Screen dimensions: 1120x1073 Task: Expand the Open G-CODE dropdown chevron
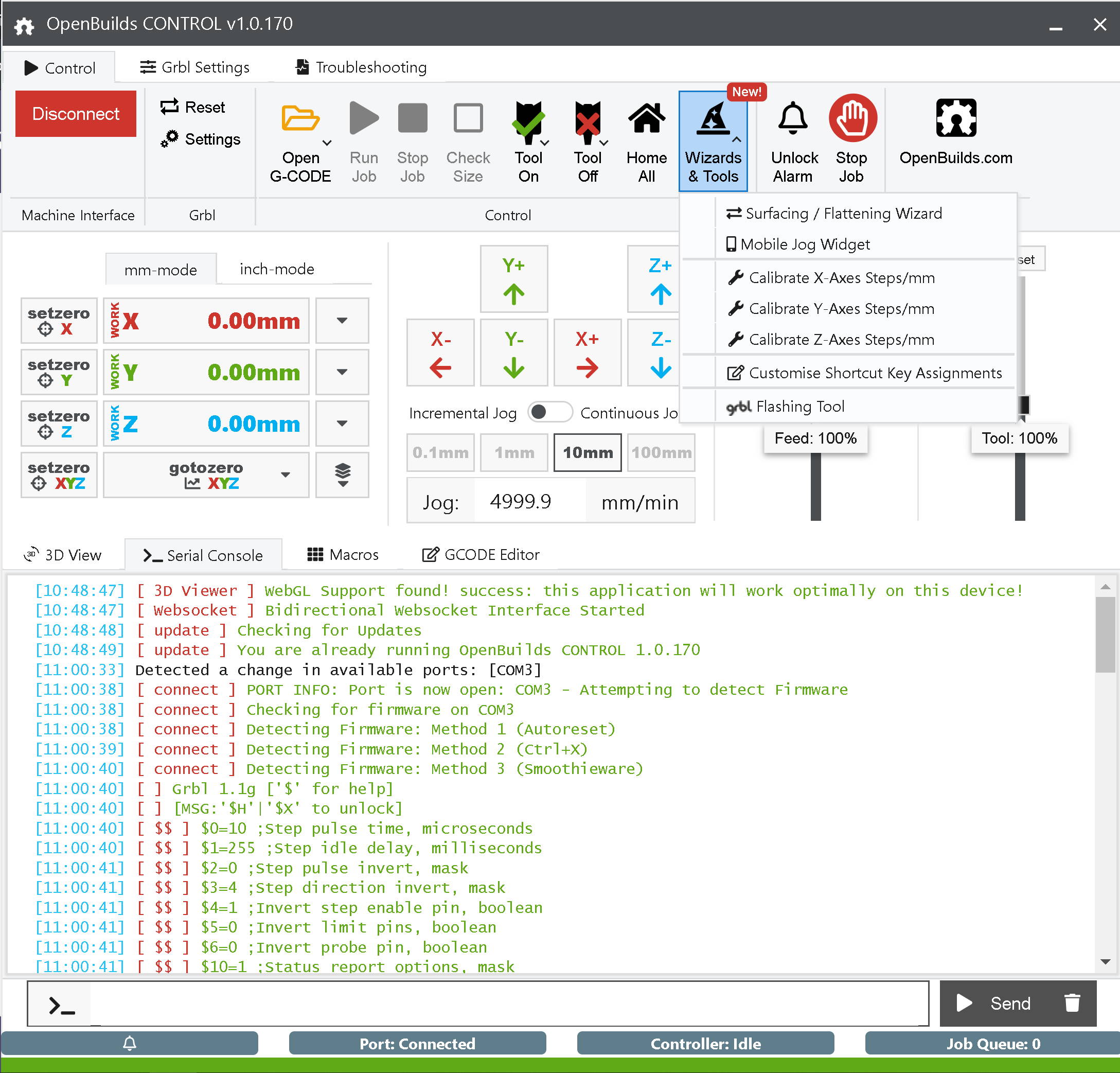pos(327,143)
